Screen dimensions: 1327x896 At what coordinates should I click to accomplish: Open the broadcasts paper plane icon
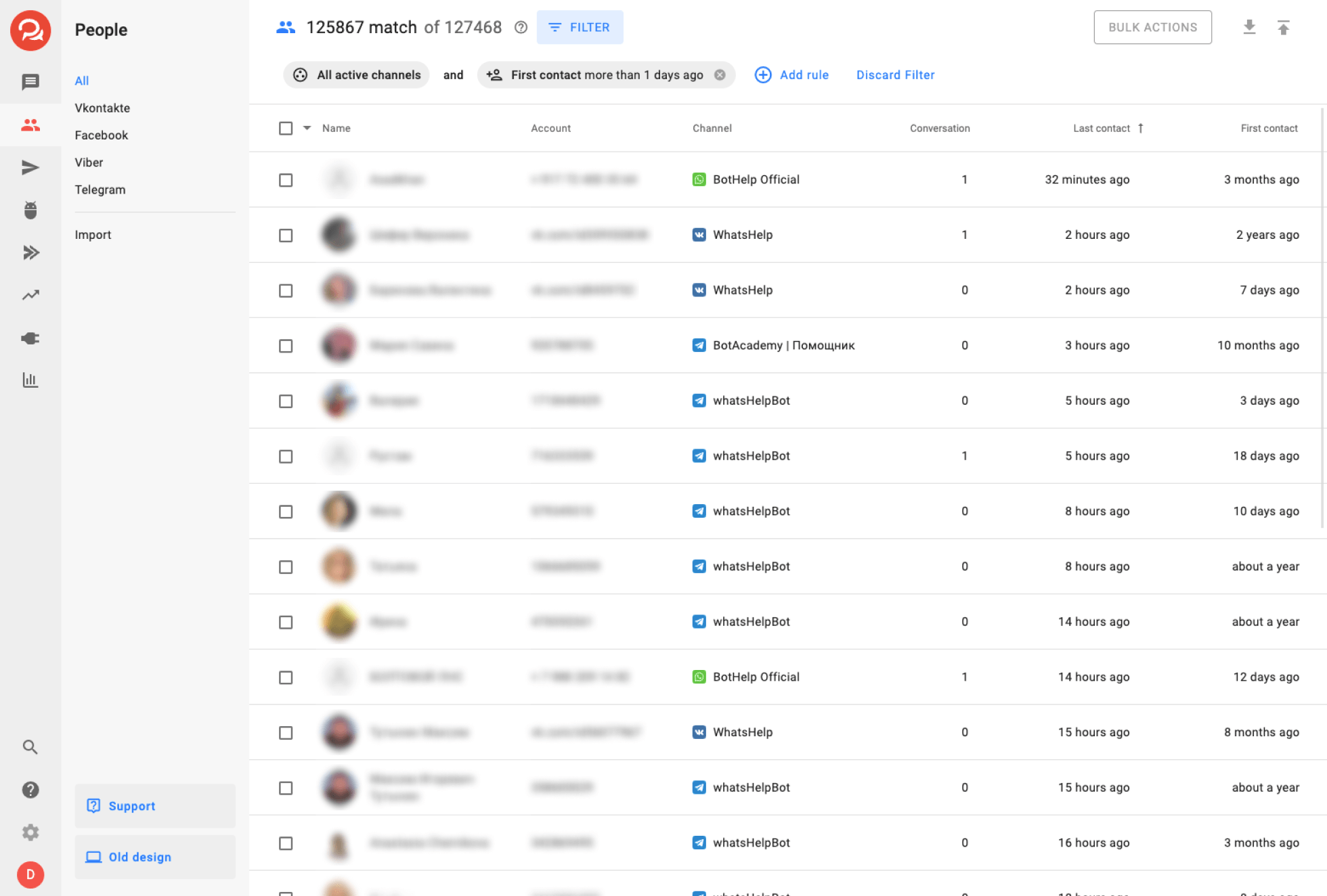pyautogui.click(x=30, y=167)
